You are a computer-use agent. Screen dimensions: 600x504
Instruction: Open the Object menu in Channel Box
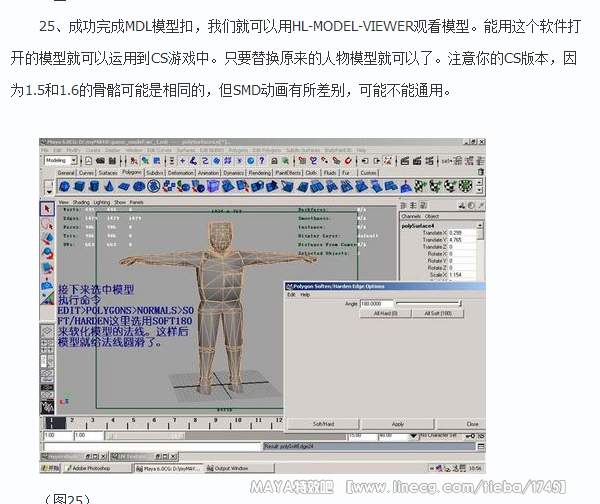pos(432,216)
